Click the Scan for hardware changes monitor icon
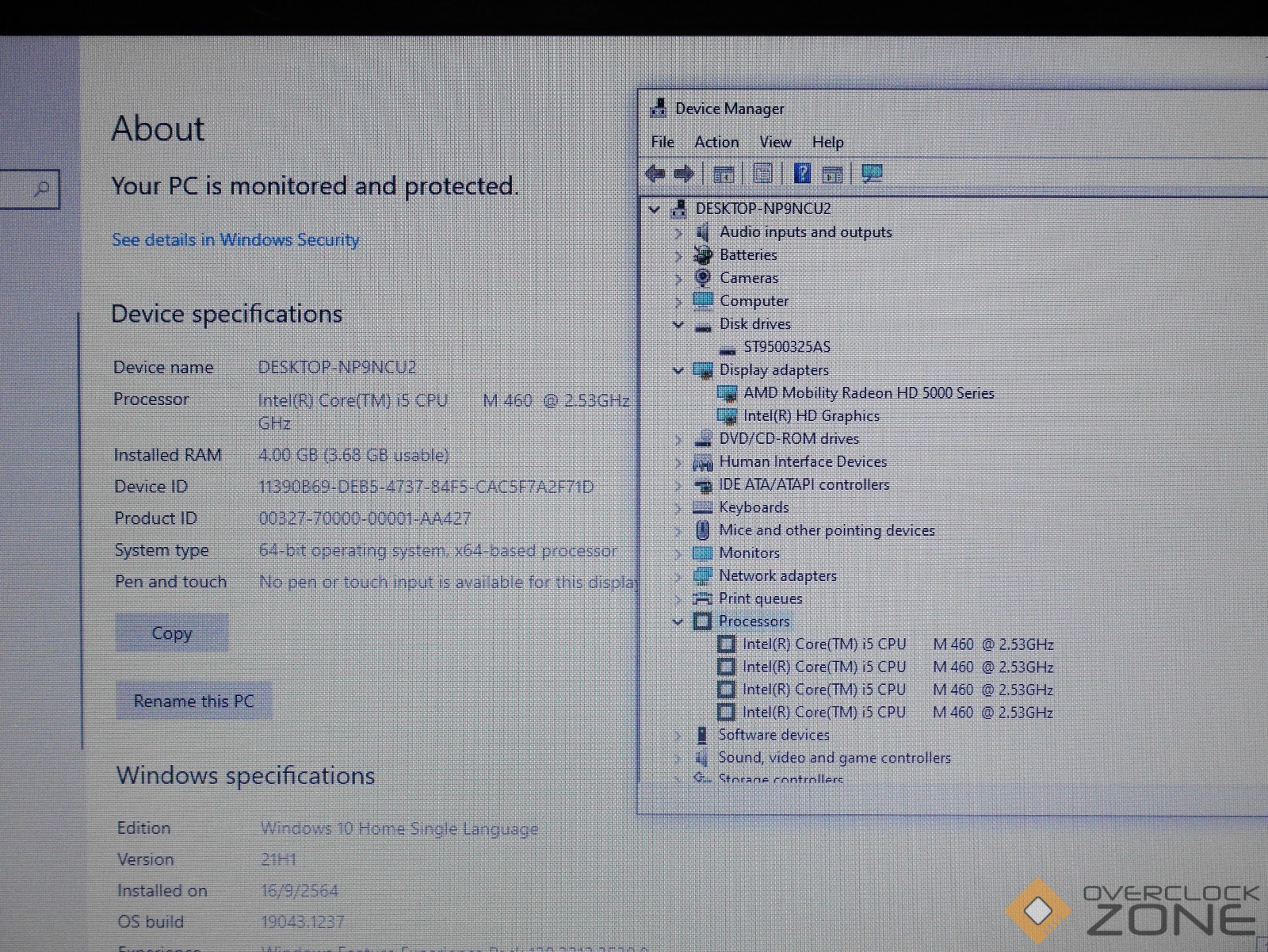This screenshot has height=952, width=1268. pyautogui.click(x=872, y=174)
